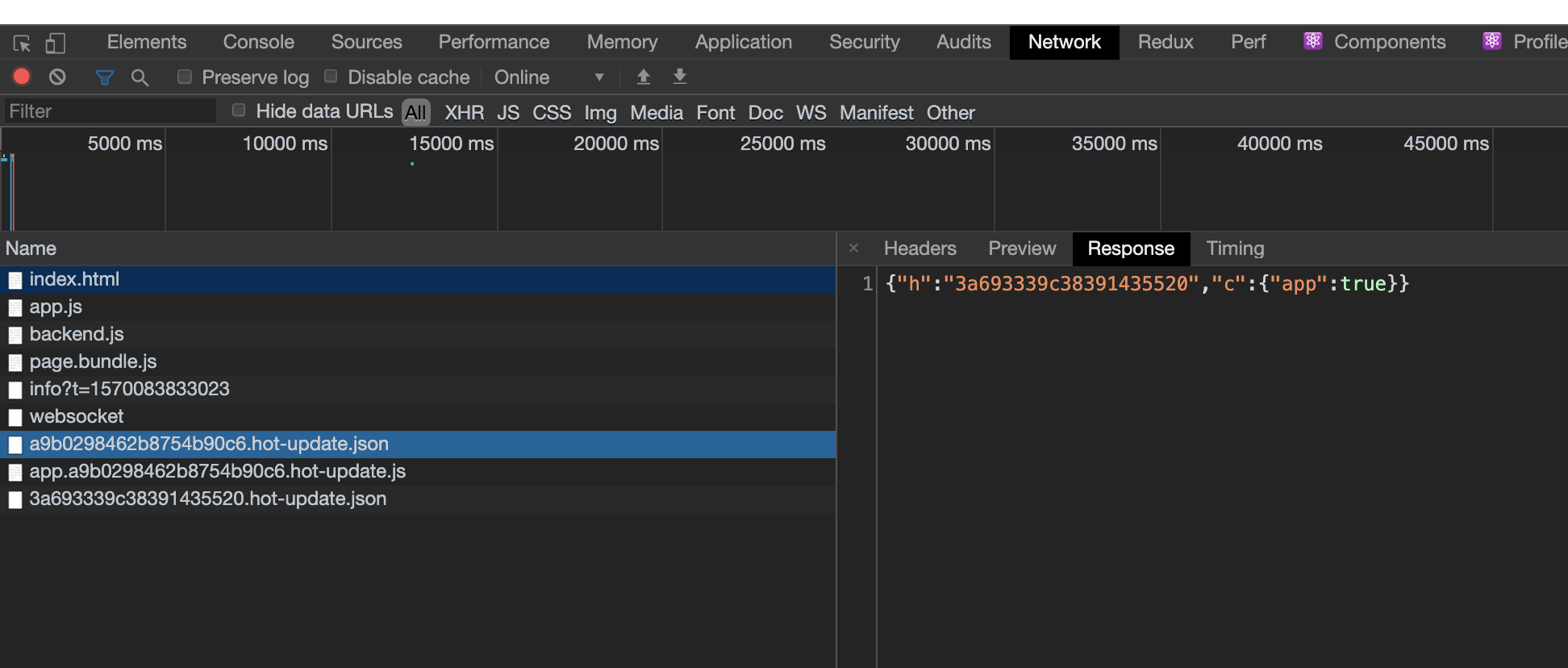
Task: Open the Online throttling dropdown
Action: [550, 77]
